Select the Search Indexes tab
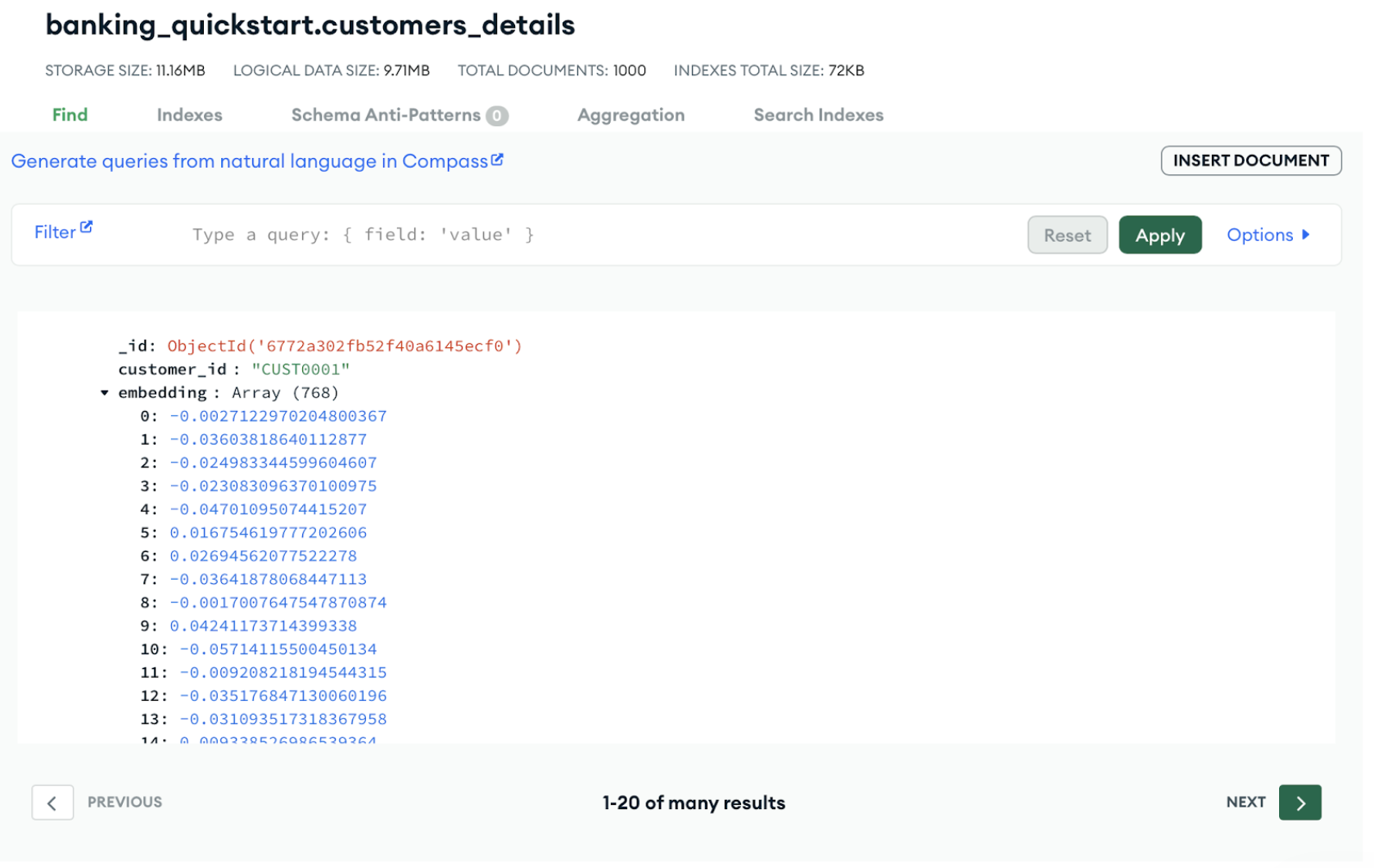This screenshot has width=1374, height=868. (x=819, y=115)
